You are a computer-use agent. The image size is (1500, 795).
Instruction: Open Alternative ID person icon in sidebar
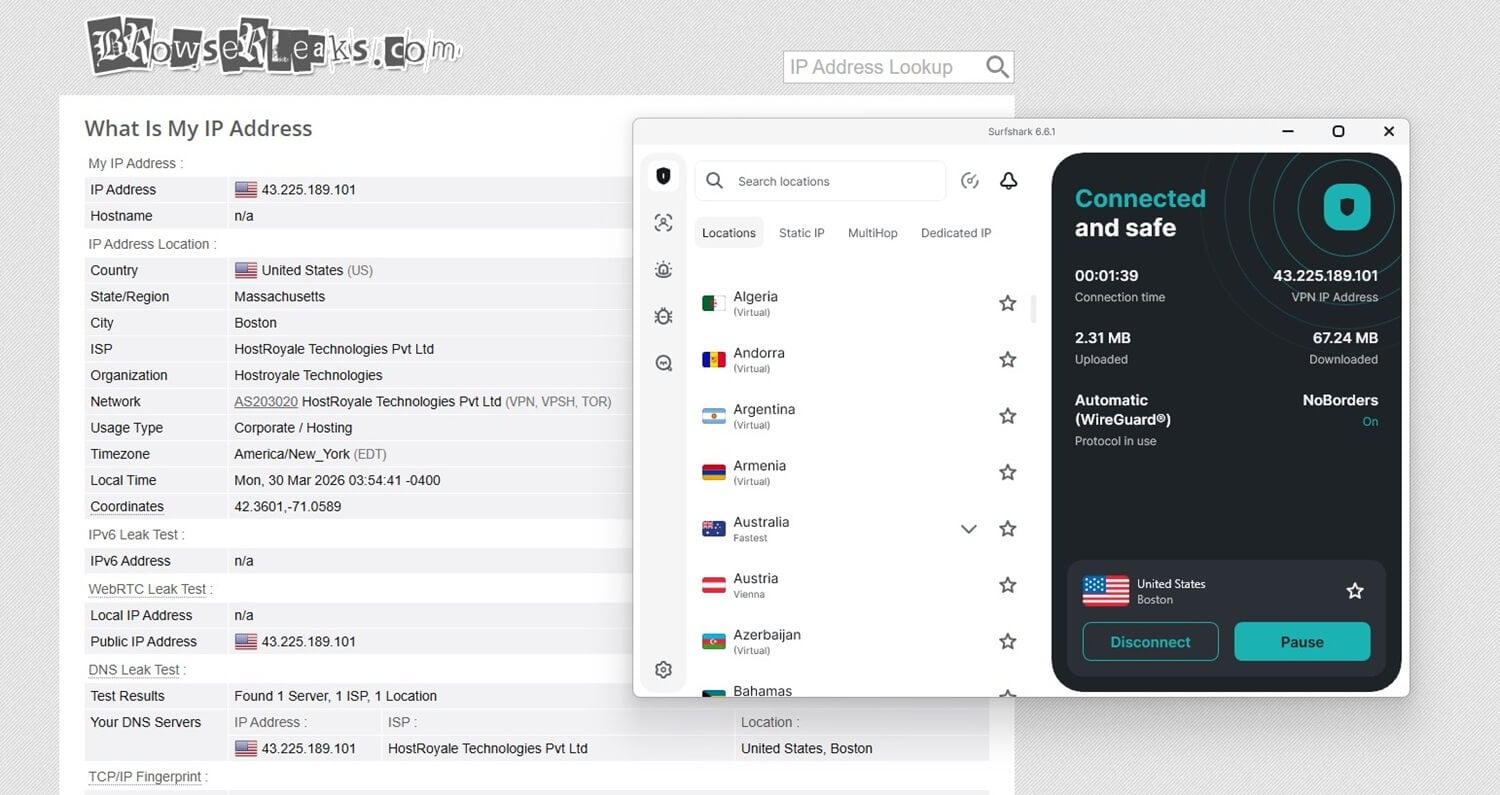(x=663, y=223)
